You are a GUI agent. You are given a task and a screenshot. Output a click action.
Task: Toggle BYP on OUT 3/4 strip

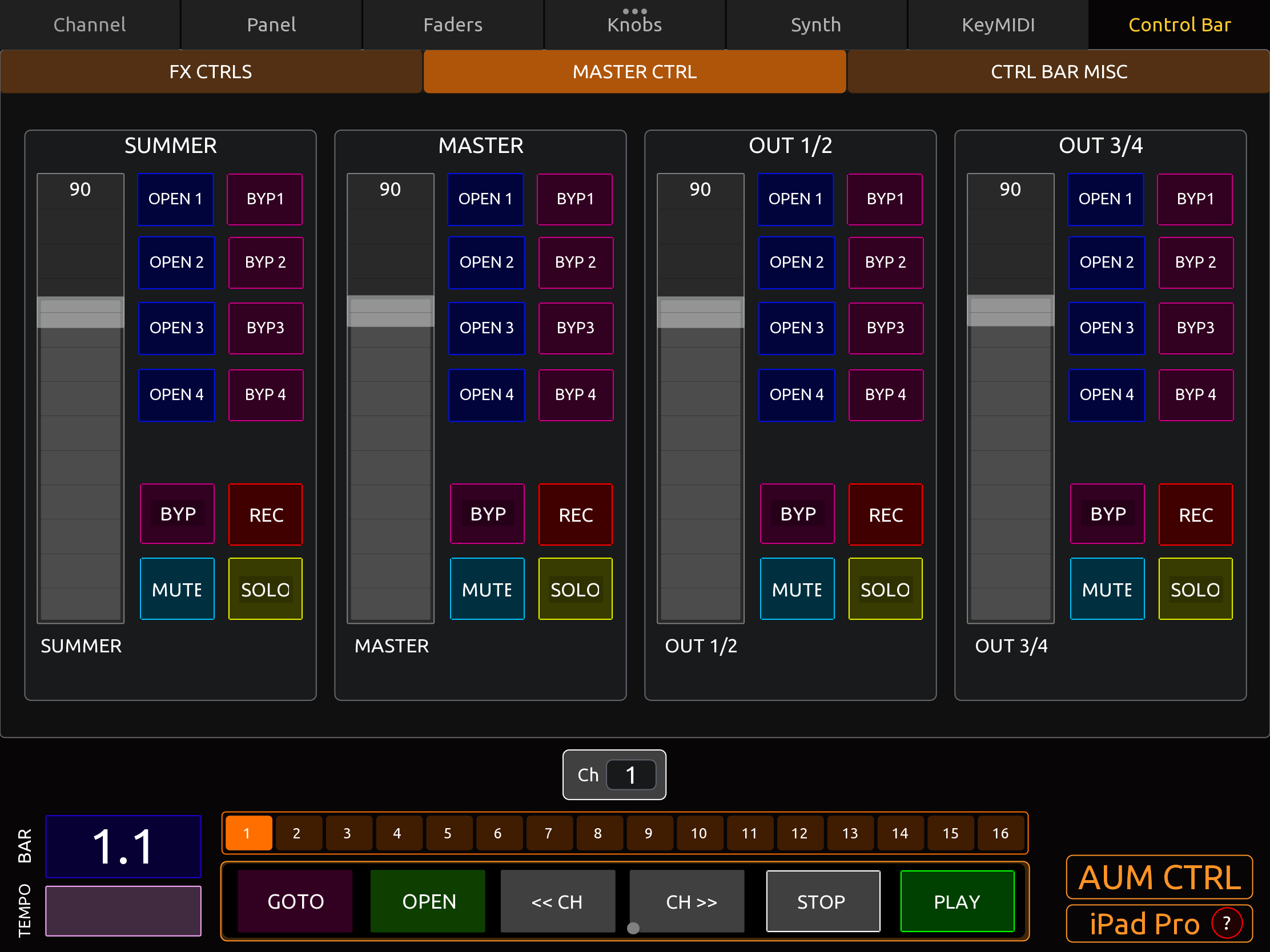[1107, 514]
